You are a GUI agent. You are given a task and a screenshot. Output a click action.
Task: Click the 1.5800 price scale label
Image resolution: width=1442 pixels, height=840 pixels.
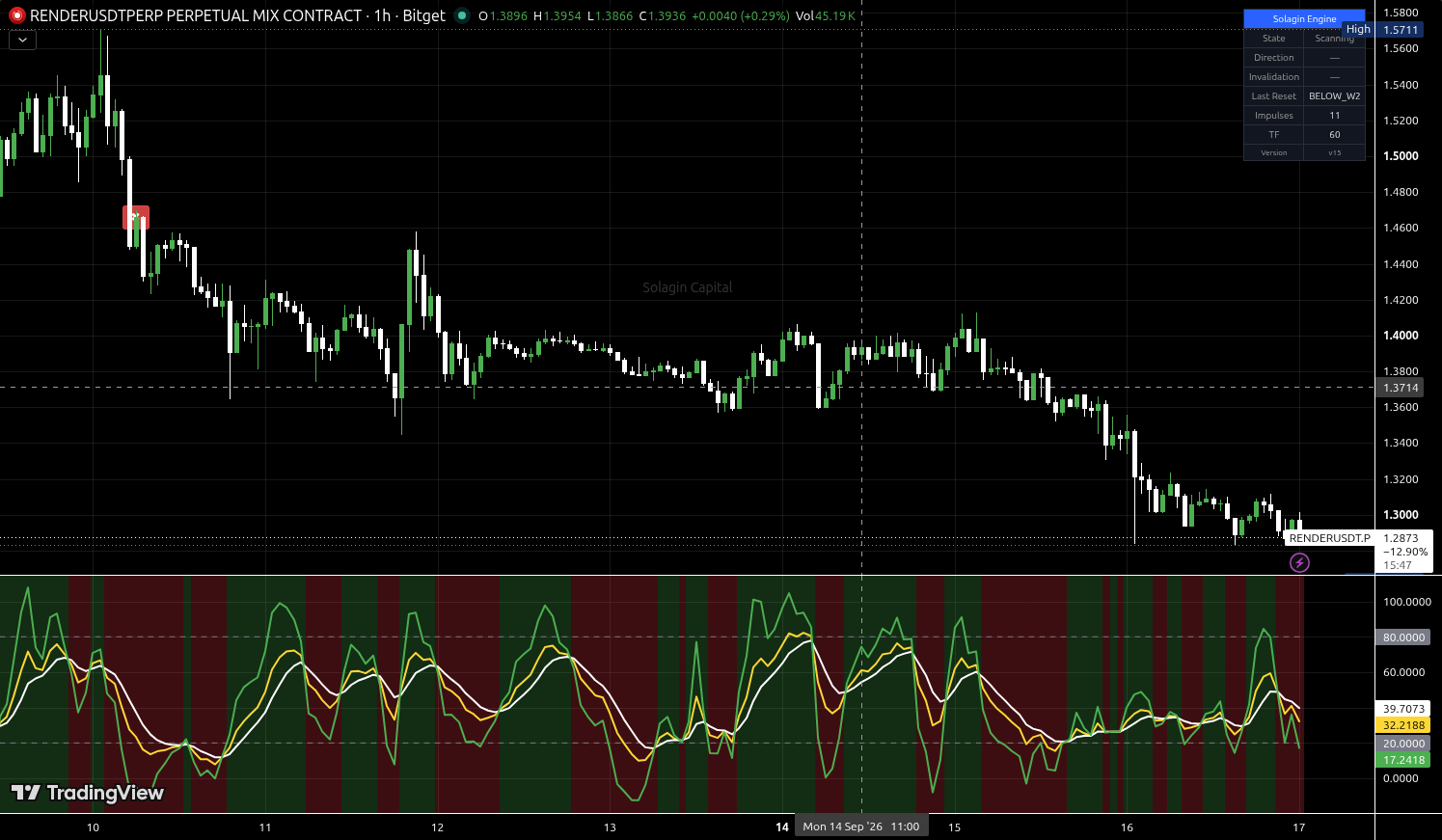click(x=1401, y=13)
